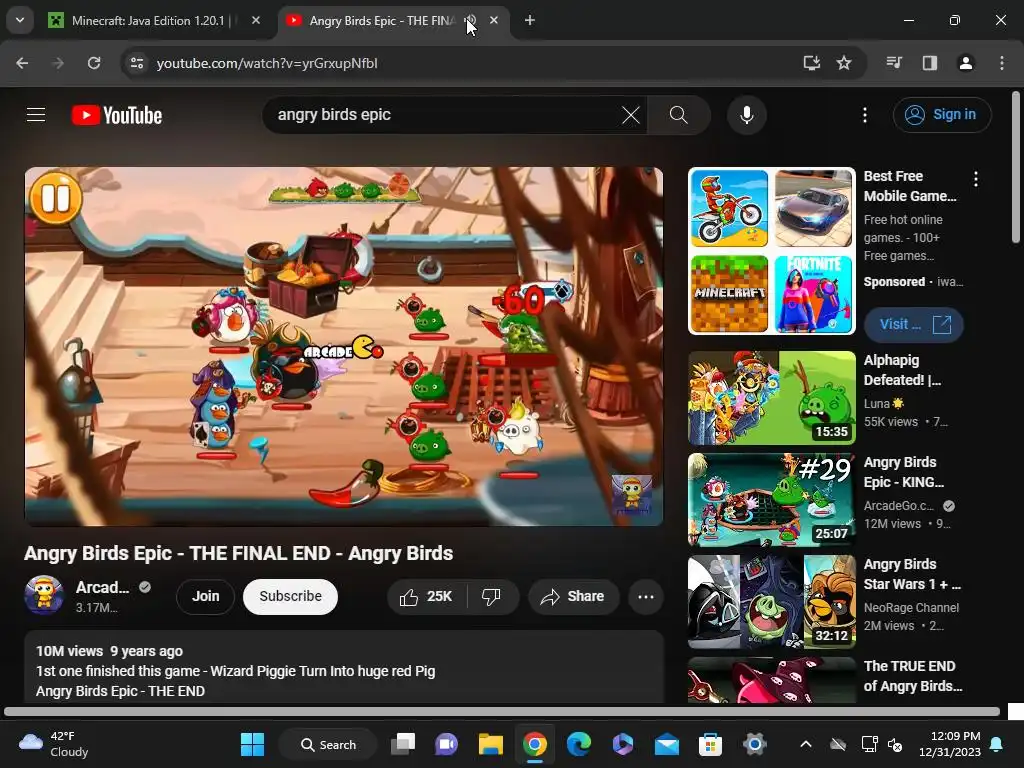1024x768 pixels.
Task: Run search with the magnifier button
Action: (x=679, y=116)
